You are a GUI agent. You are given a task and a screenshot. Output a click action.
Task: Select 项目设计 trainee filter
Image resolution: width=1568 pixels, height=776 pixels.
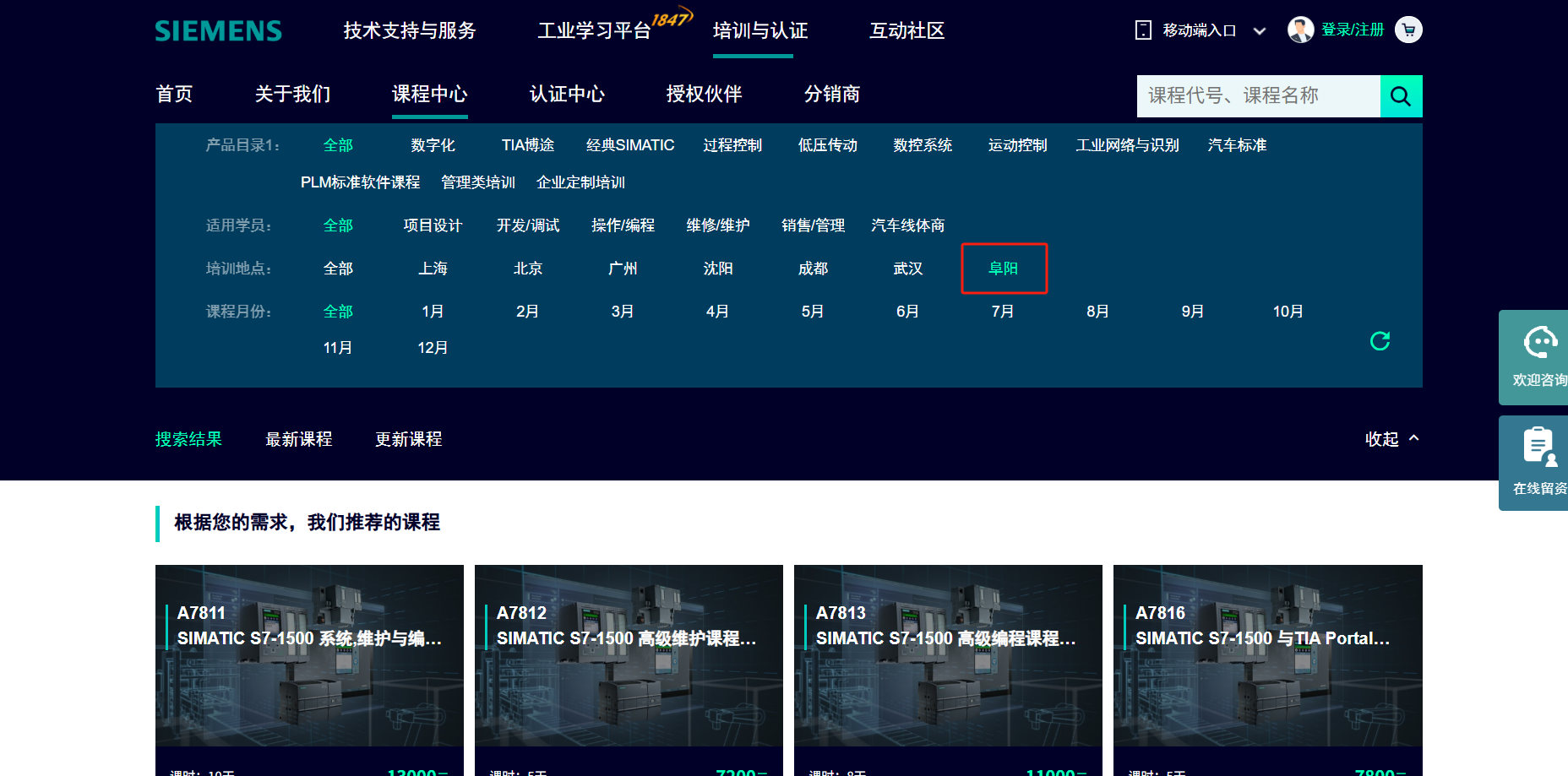pyautogui.click(x=433, y=225)
